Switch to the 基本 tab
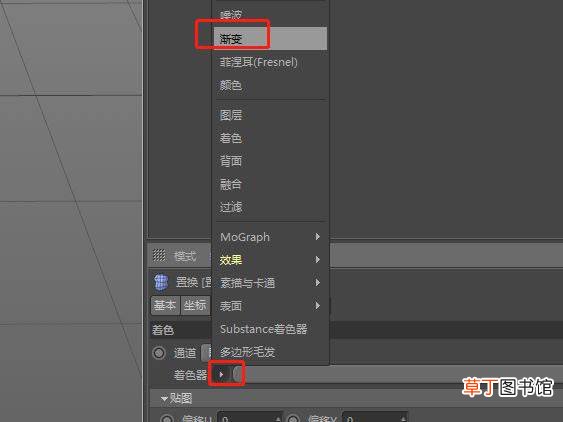The image size is (563, 422). [x=165, y=305]
